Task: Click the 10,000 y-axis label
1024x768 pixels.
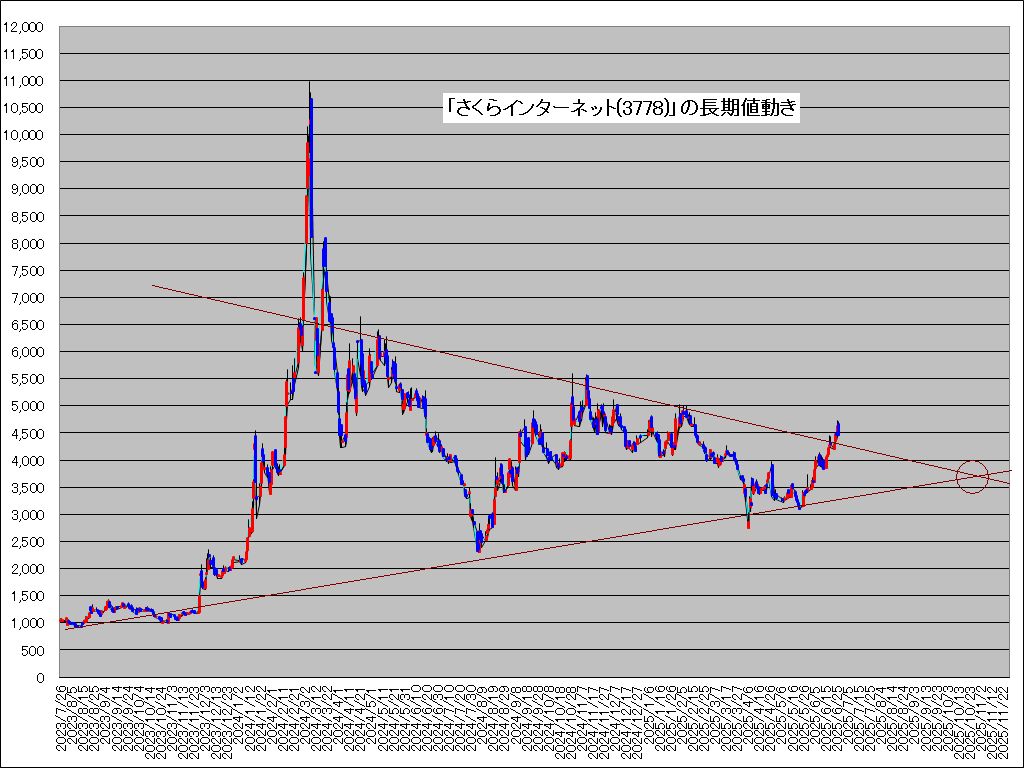Action: coord(24,136)
